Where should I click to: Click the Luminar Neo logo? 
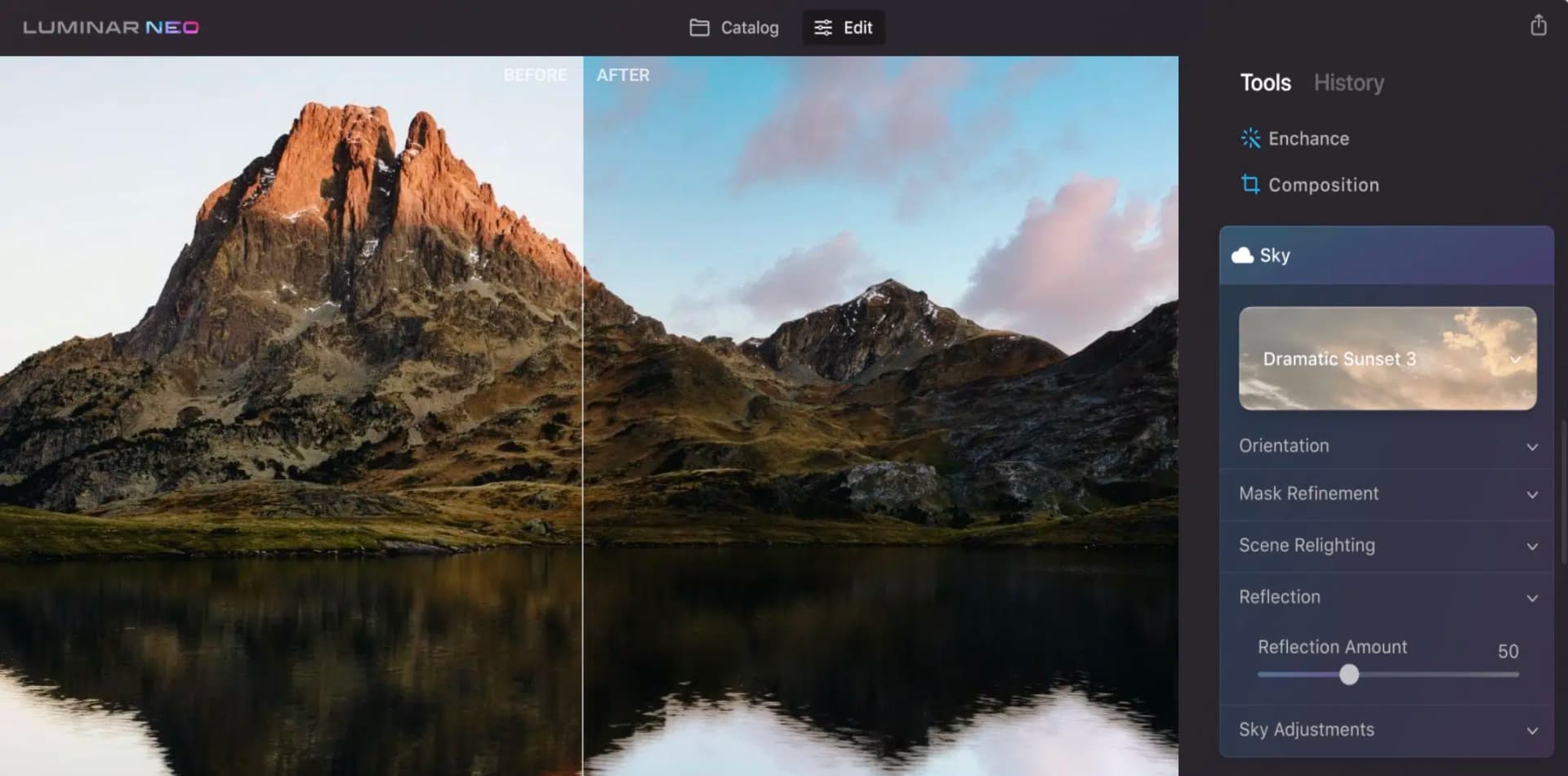click(x=110, y=27)
